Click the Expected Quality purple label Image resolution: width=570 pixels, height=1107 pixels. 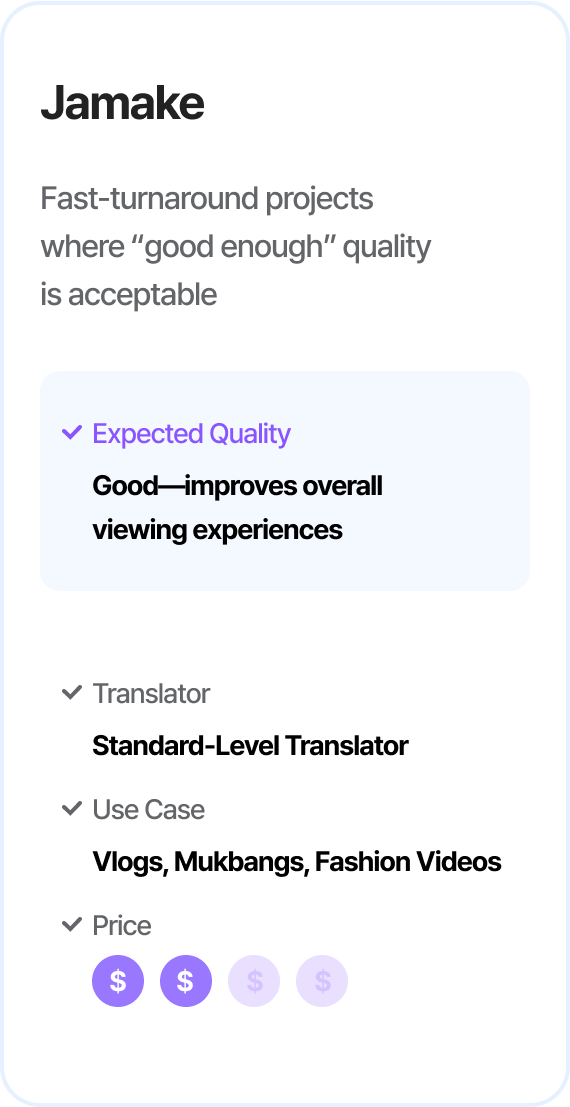191,434
